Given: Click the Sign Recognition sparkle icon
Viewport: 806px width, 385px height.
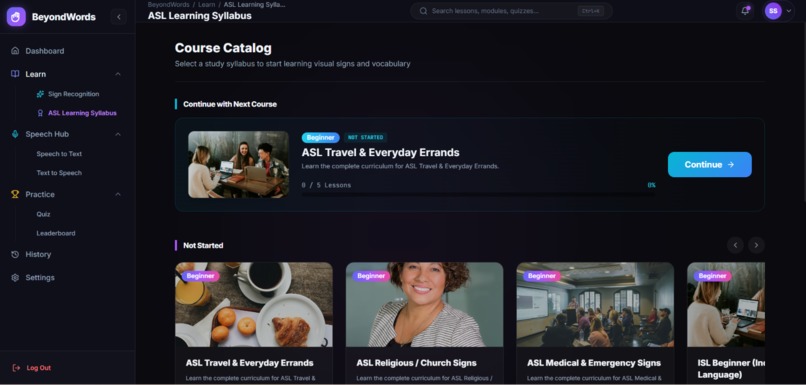Looking at the screenshot, I should [x=40, y=94].
